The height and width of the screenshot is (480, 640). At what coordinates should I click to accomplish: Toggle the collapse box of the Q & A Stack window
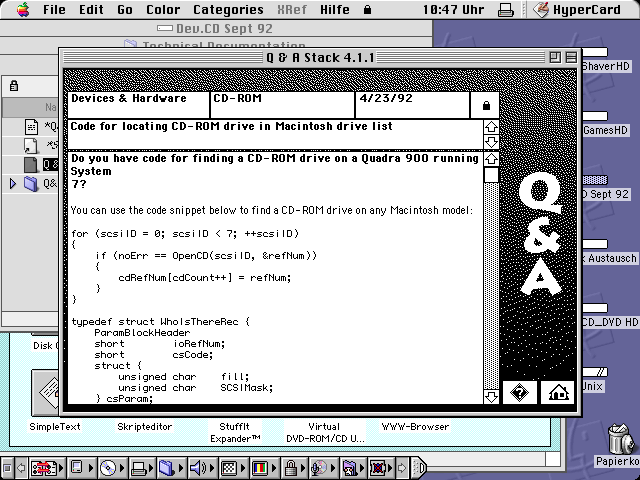(571, 57)
